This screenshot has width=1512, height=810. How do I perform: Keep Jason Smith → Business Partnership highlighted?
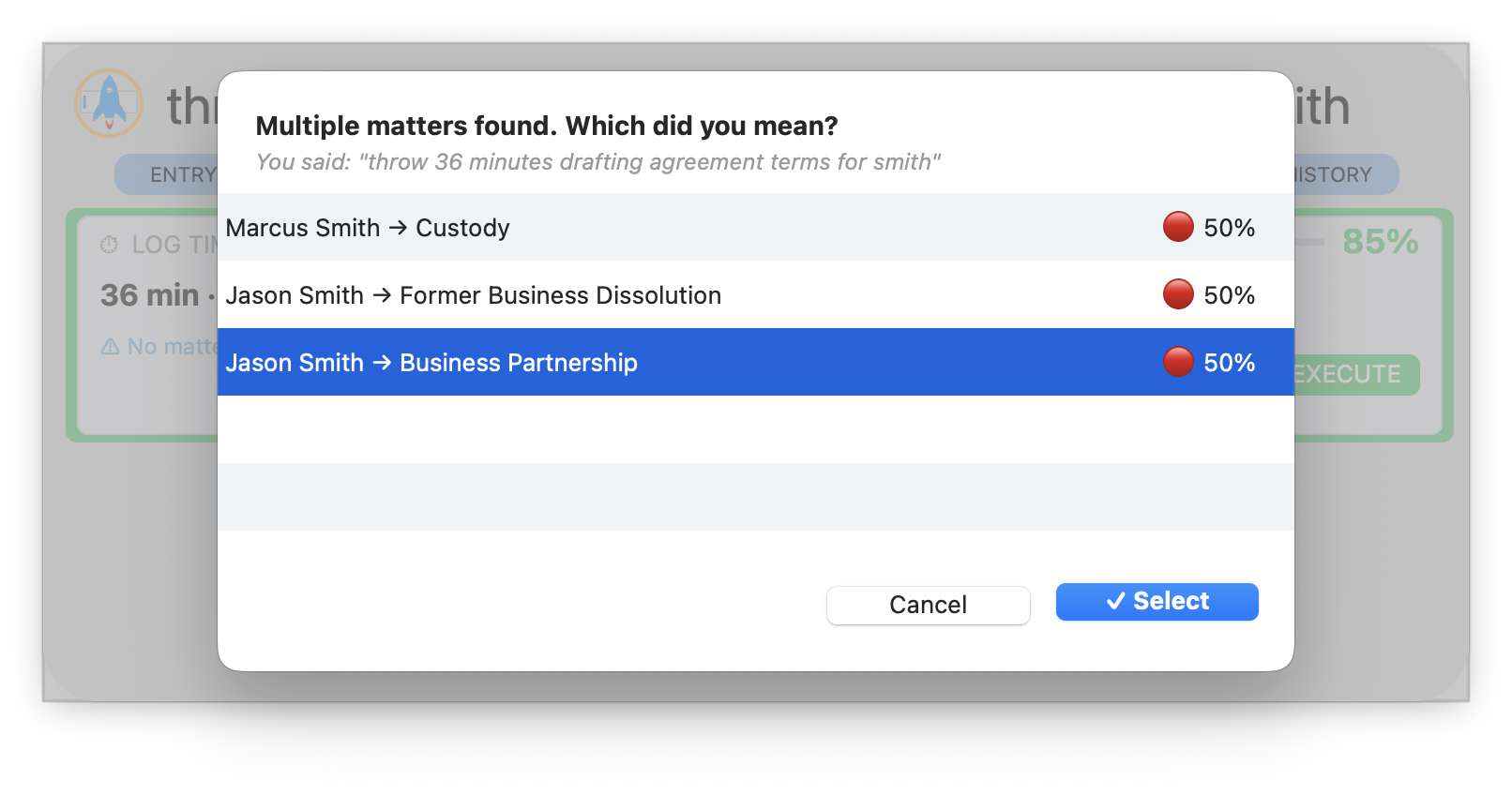coord(563,362)
